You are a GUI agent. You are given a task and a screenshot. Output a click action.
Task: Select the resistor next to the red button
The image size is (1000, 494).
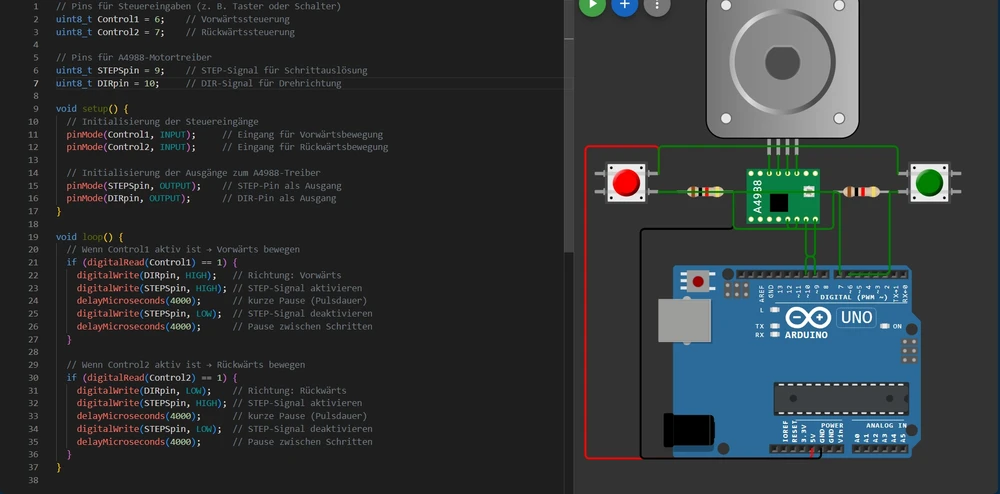click(706, 191)
